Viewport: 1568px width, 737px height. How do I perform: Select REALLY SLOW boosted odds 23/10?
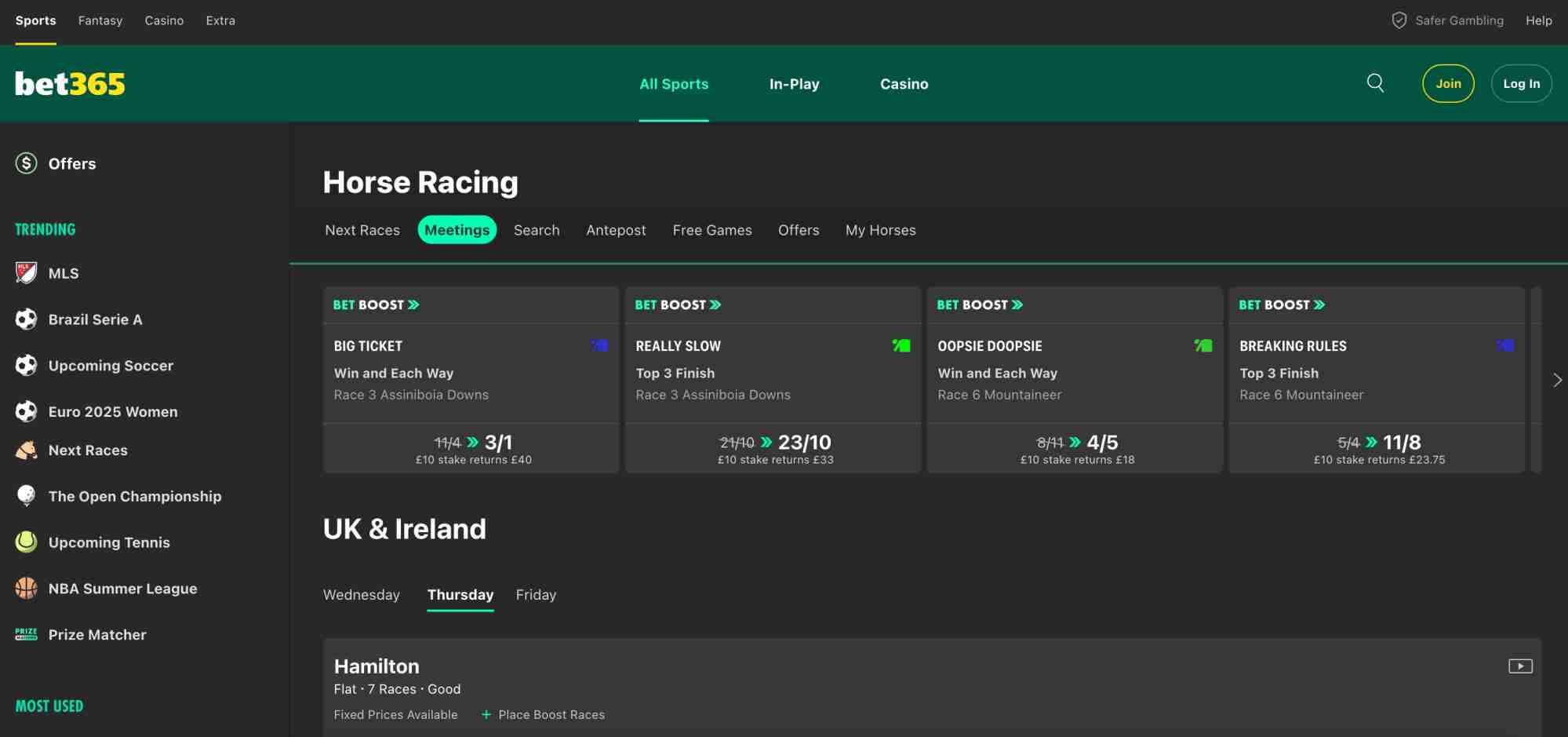[x=773, y=448]
